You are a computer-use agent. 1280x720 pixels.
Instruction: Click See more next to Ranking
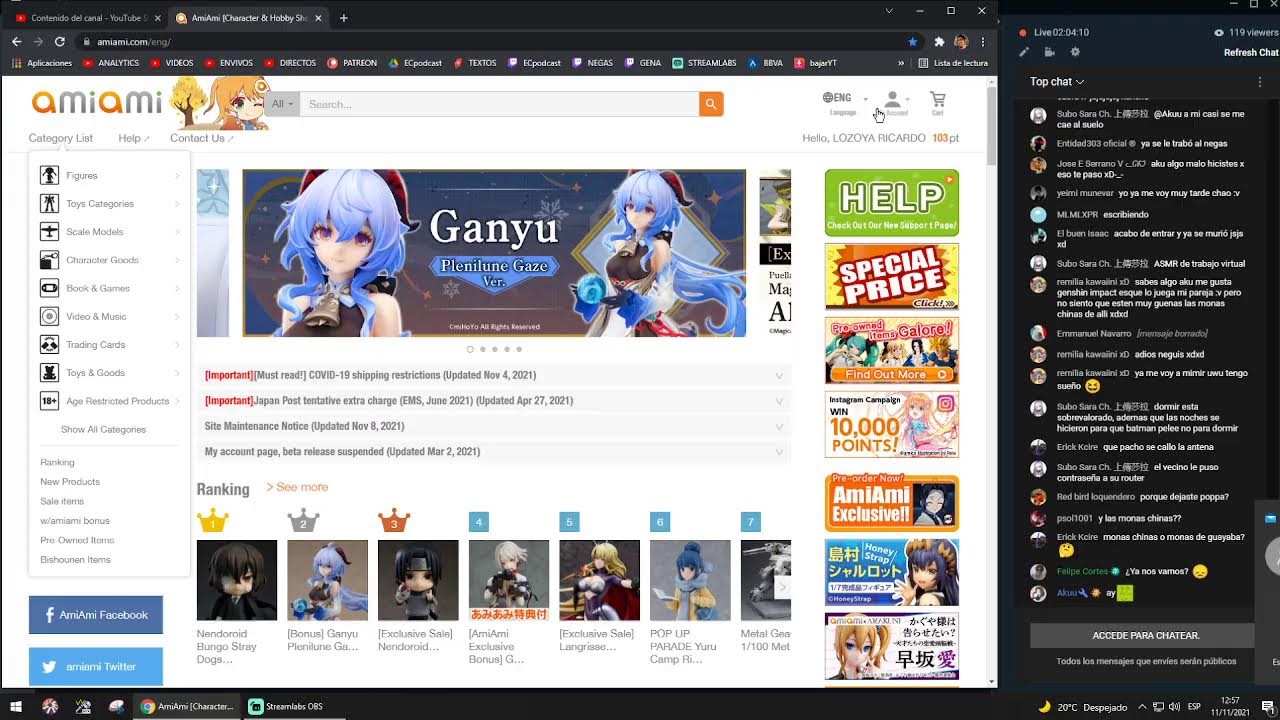(x=297, y=487)
